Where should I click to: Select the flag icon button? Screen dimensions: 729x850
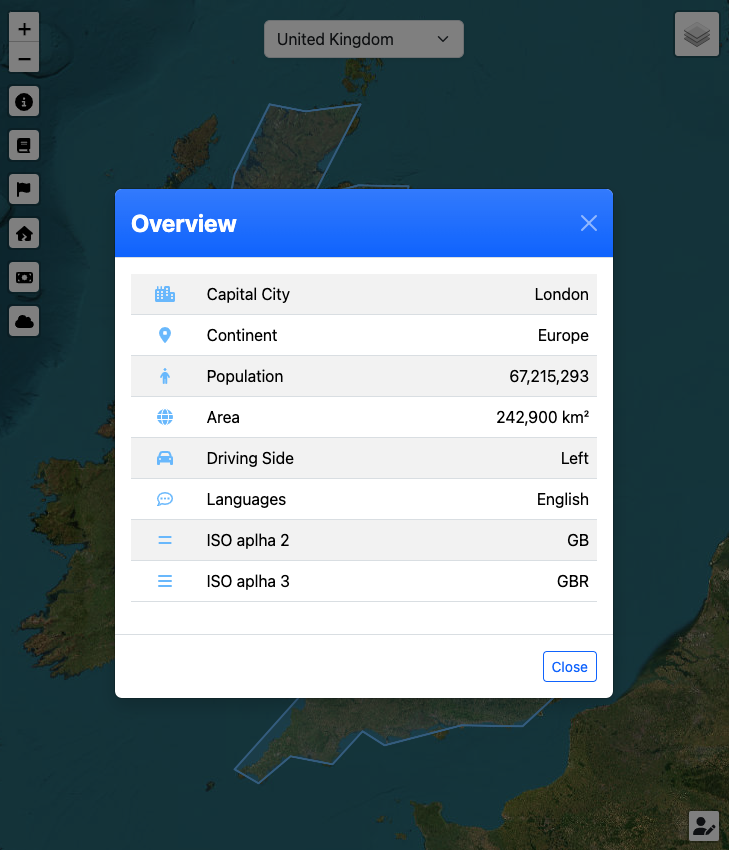[24, 189]
